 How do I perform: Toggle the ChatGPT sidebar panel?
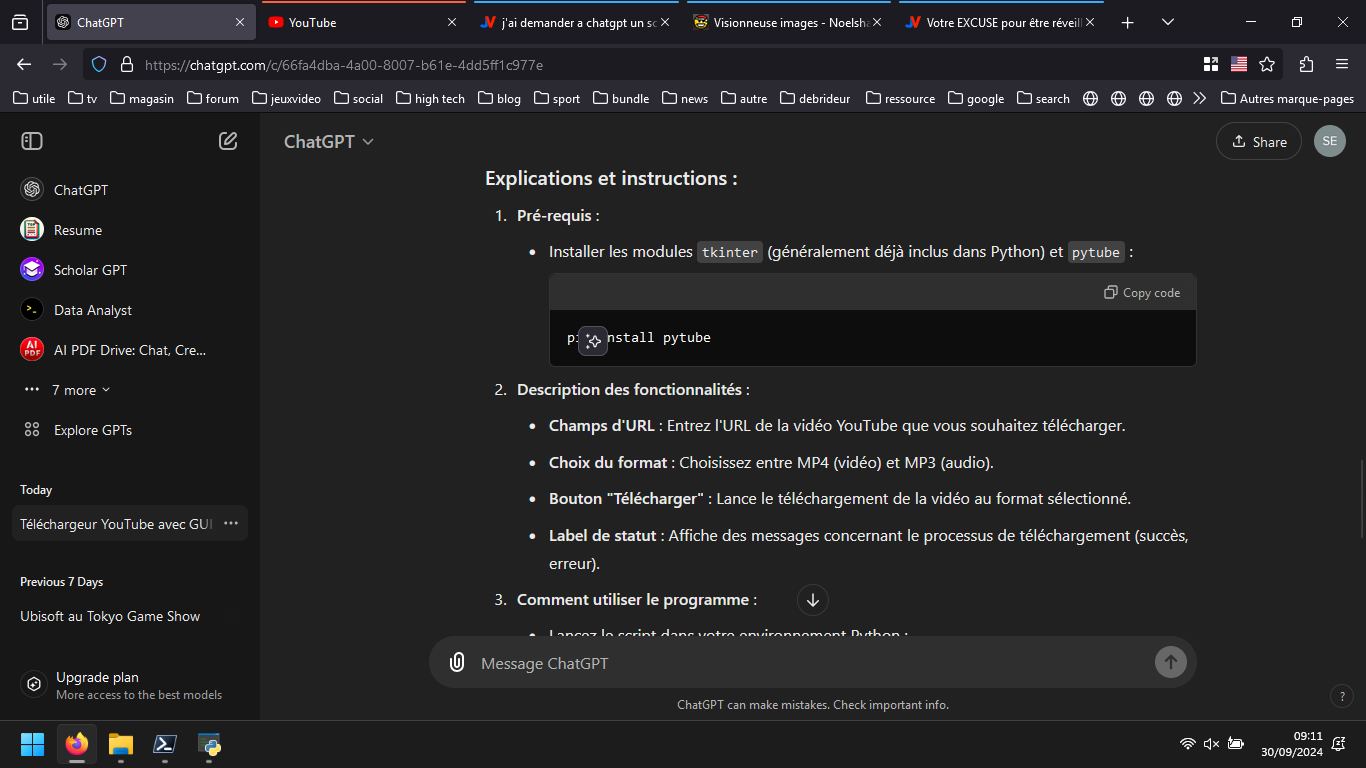point(32,141)
